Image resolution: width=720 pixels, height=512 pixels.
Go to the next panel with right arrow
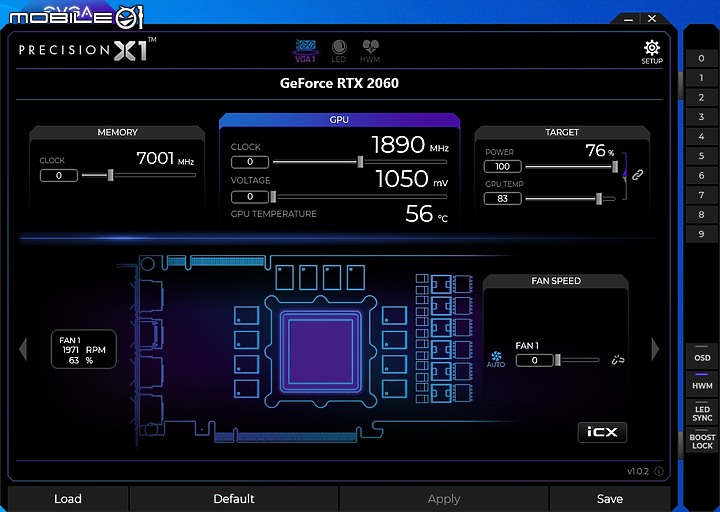point(655,349)
